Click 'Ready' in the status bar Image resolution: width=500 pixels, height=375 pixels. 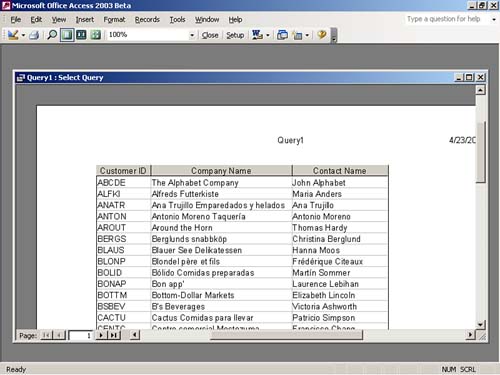pos(16,369)
